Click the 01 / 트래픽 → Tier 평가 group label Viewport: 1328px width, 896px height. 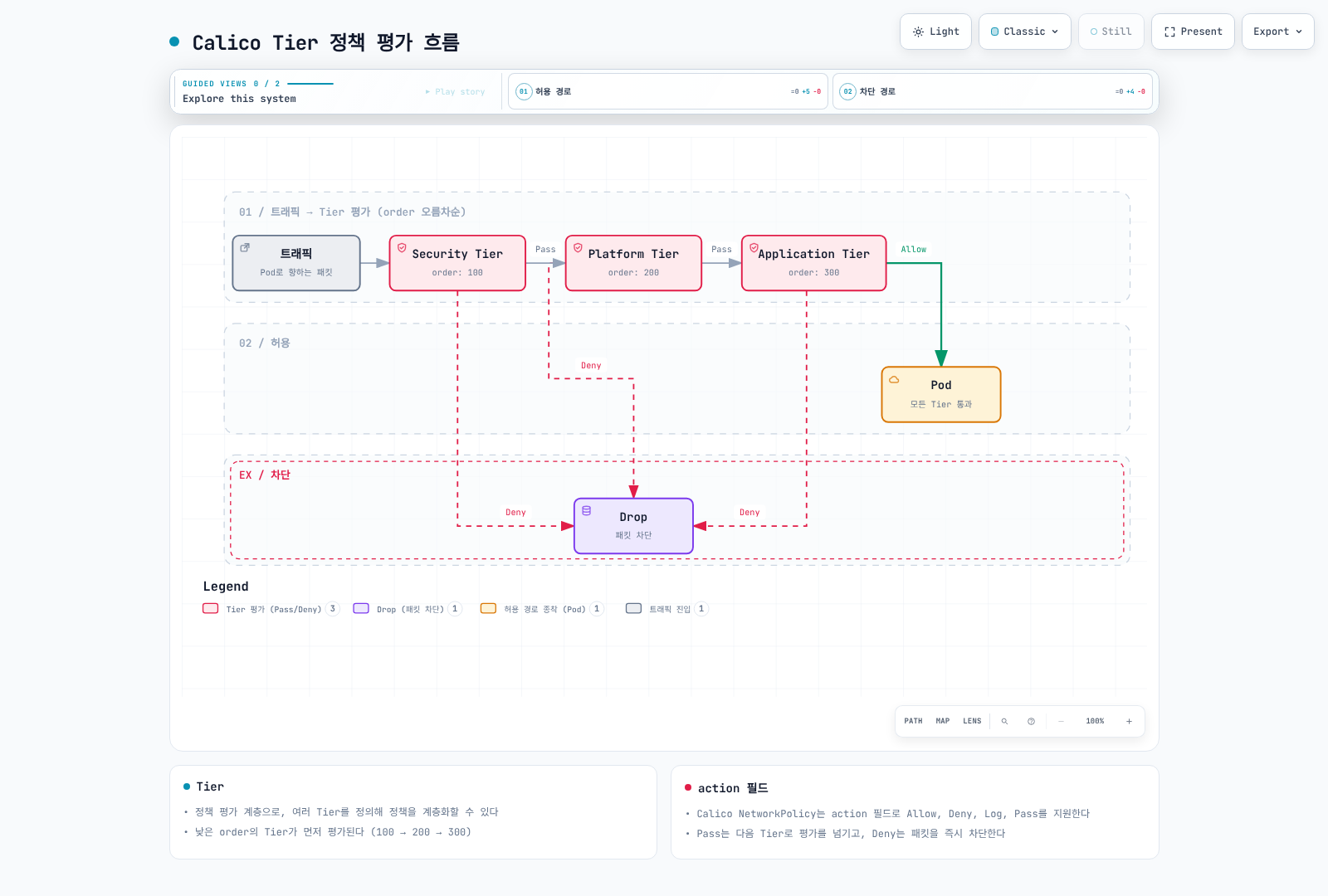(x=352, y=212)
